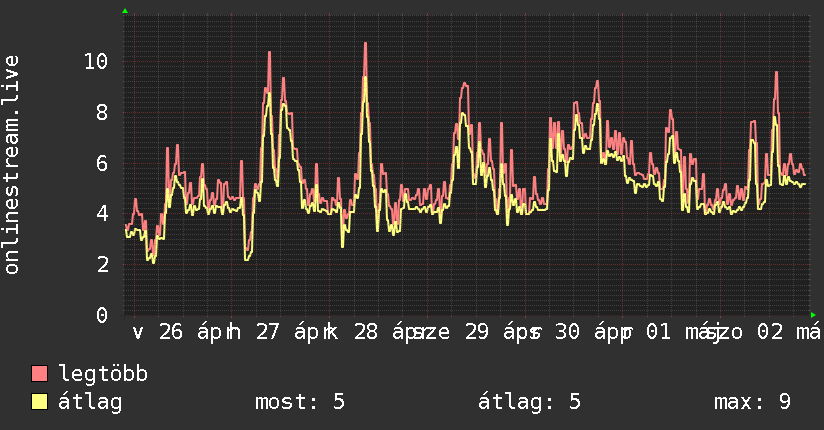This screenshot has width=824, height=430.
Task: Click the x-axis date label 30
Action: (x=568, y=332)
